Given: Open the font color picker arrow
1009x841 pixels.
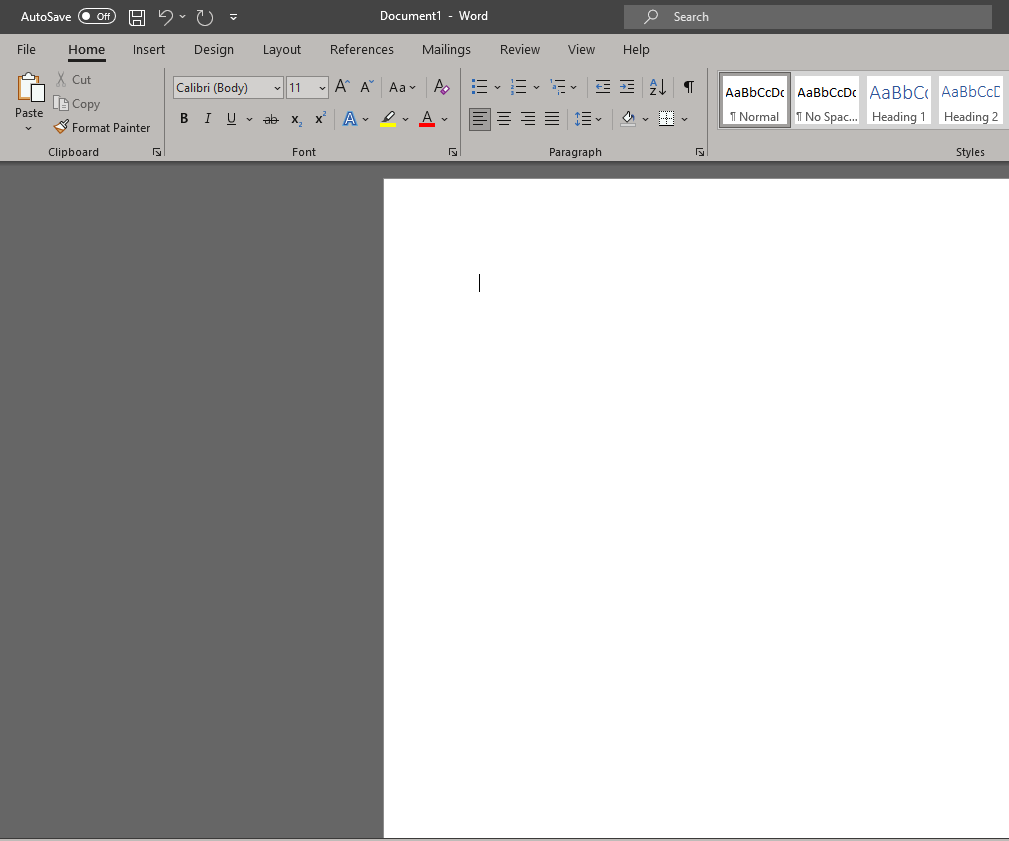Looking at the screenshot, I should (442, 119).
